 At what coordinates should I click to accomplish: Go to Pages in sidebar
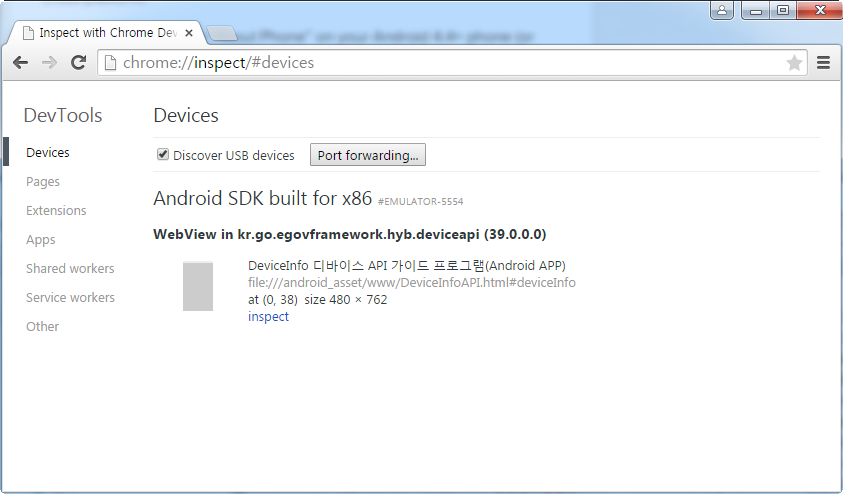coord(43,182)
